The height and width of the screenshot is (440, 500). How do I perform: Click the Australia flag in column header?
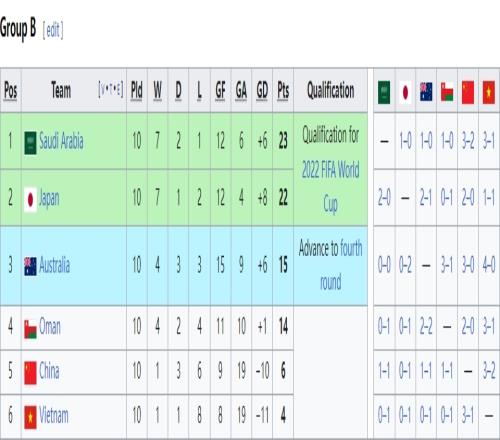pos(426,92)
